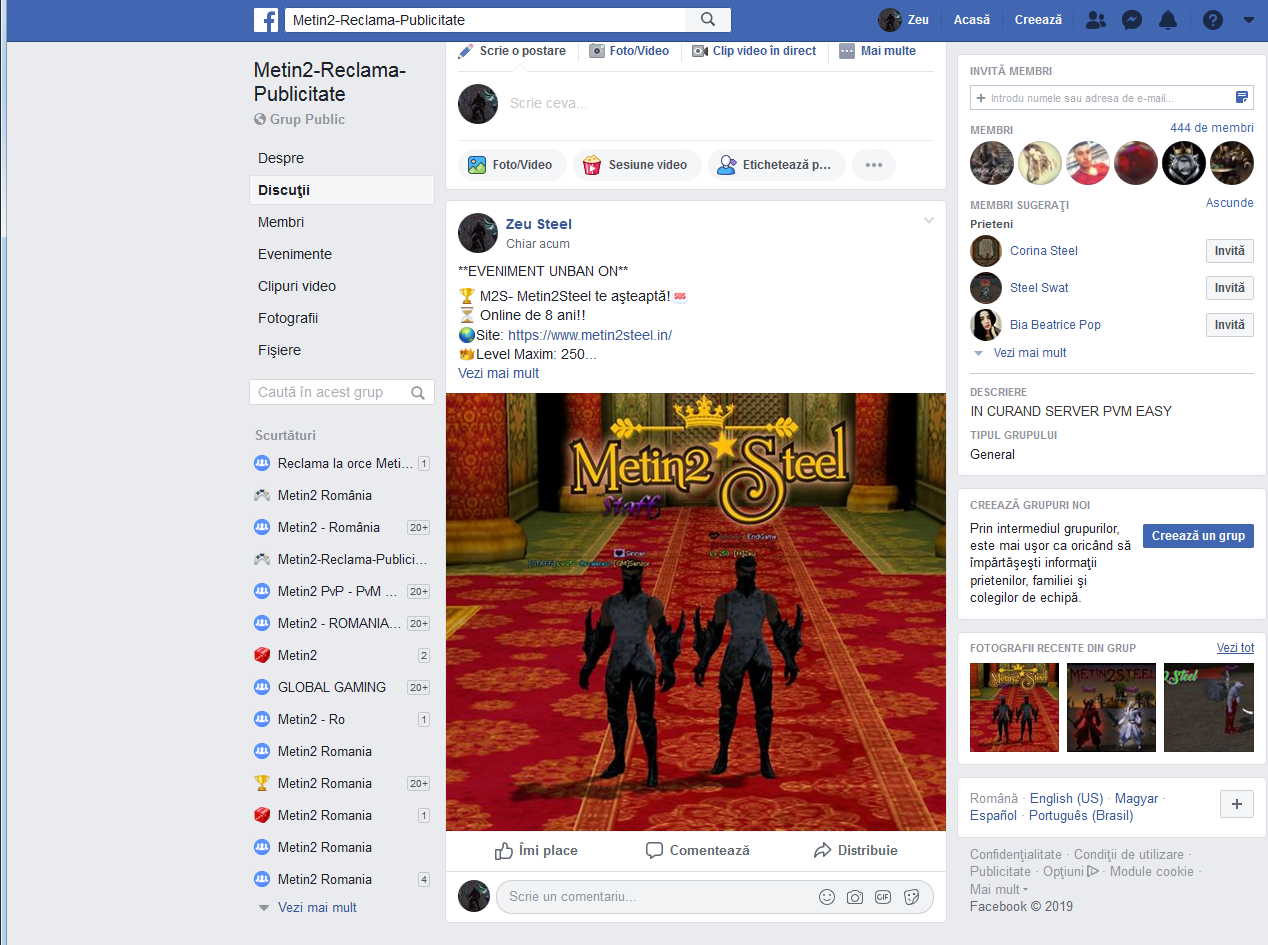Click the emoji smiley icon in comment box
This screenshot has height=945, width=1268.
pyautogui.click(x=827, y=897)
